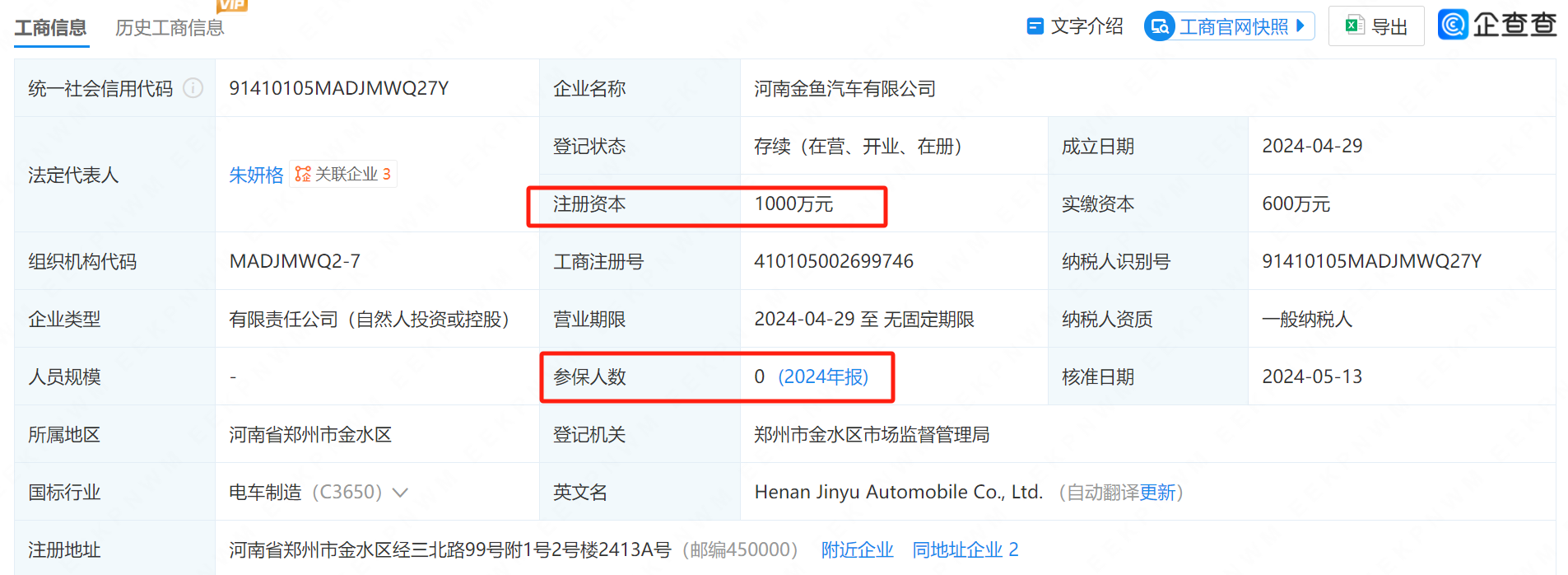Expand the 电车制造 industry chevron
The height and width of the screenshot is (575, 1568).
point(400,493)
